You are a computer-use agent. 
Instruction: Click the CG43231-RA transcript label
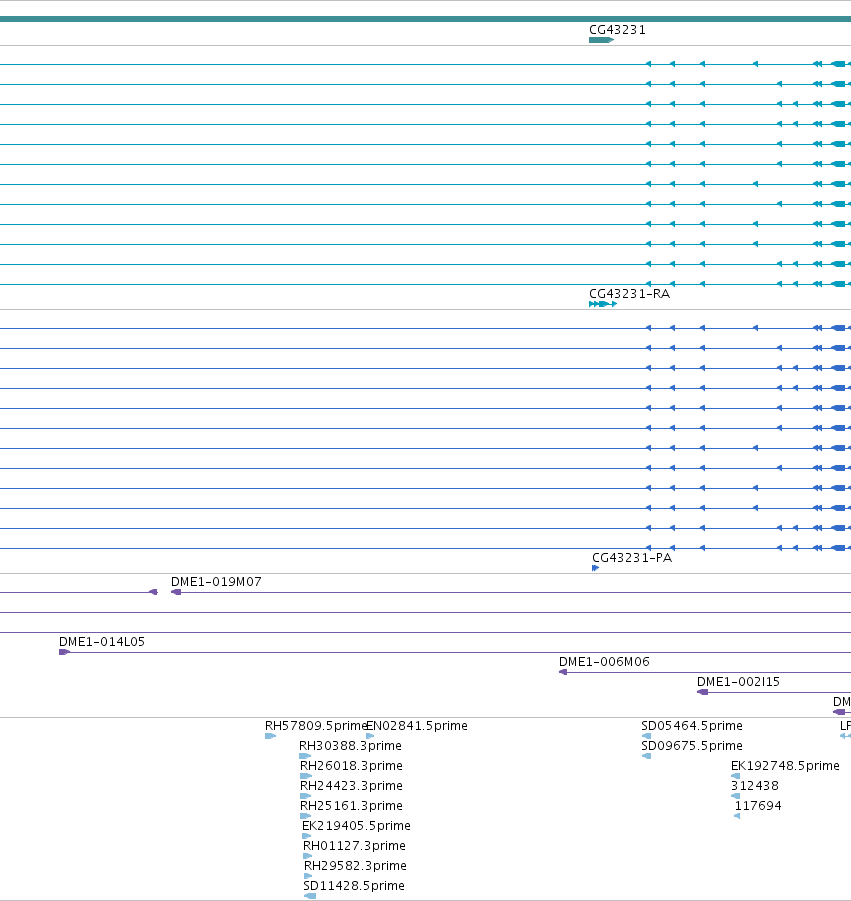(x=629, y=294)
